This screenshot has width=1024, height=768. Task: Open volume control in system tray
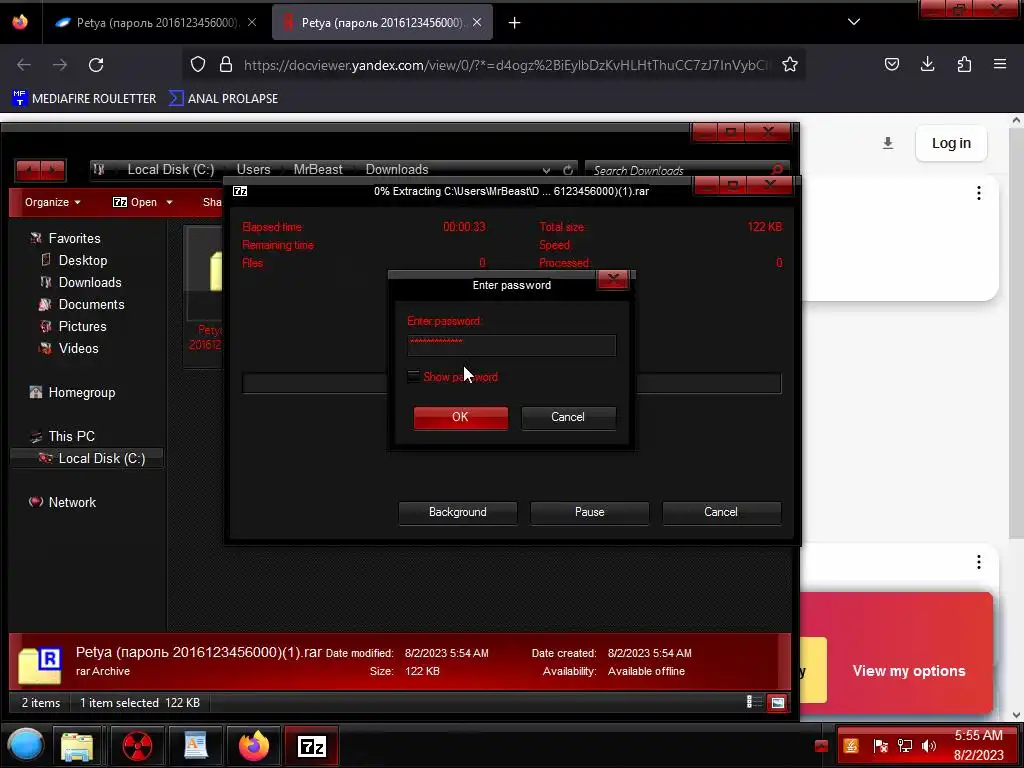(x=928, y=746)
